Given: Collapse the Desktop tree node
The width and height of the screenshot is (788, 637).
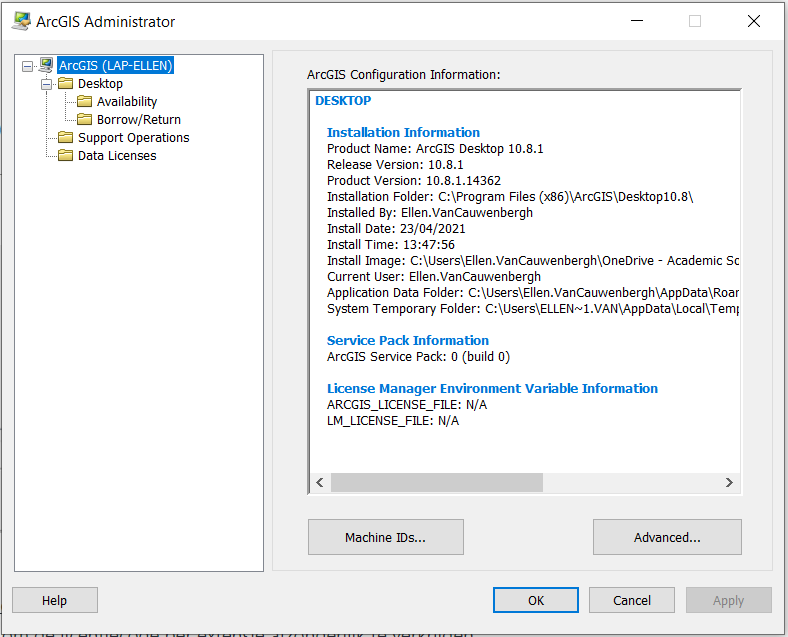Looking at the screenshot, I should coord(47,84).
